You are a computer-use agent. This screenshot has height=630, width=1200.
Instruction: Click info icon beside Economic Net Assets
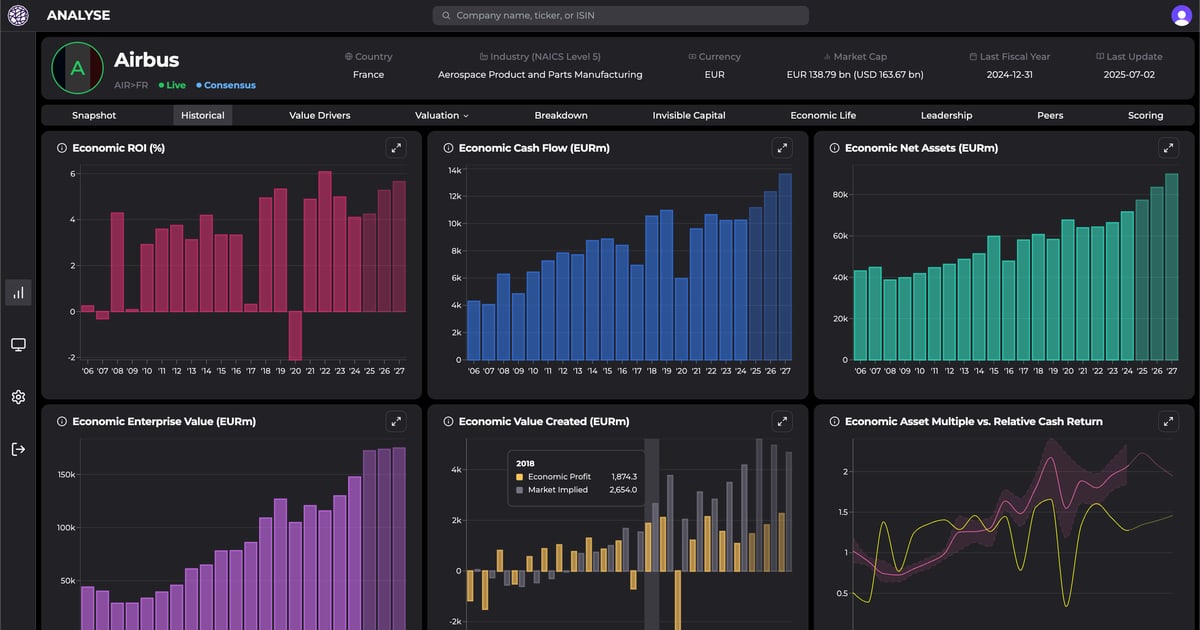pyautogui.click(x=834, y=148)
